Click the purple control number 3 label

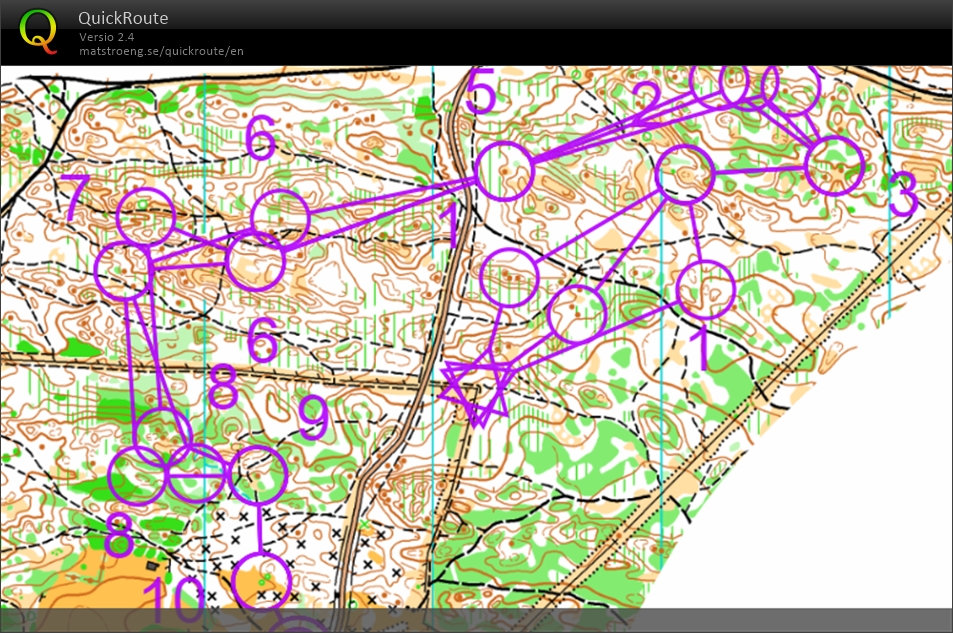(903, 197)
